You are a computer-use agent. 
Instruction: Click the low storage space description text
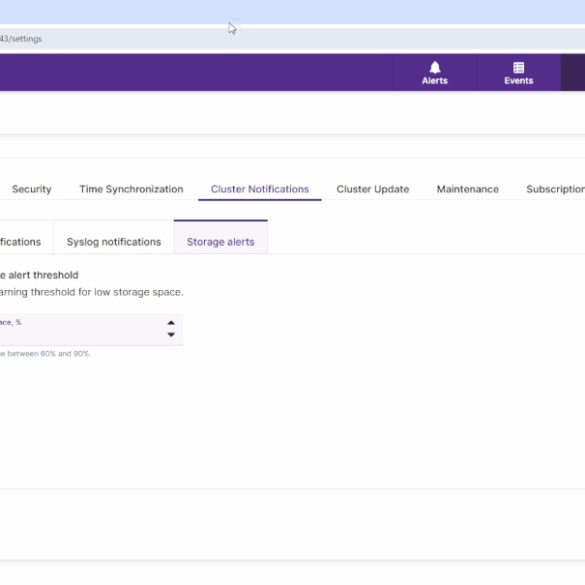coord(91,292)
